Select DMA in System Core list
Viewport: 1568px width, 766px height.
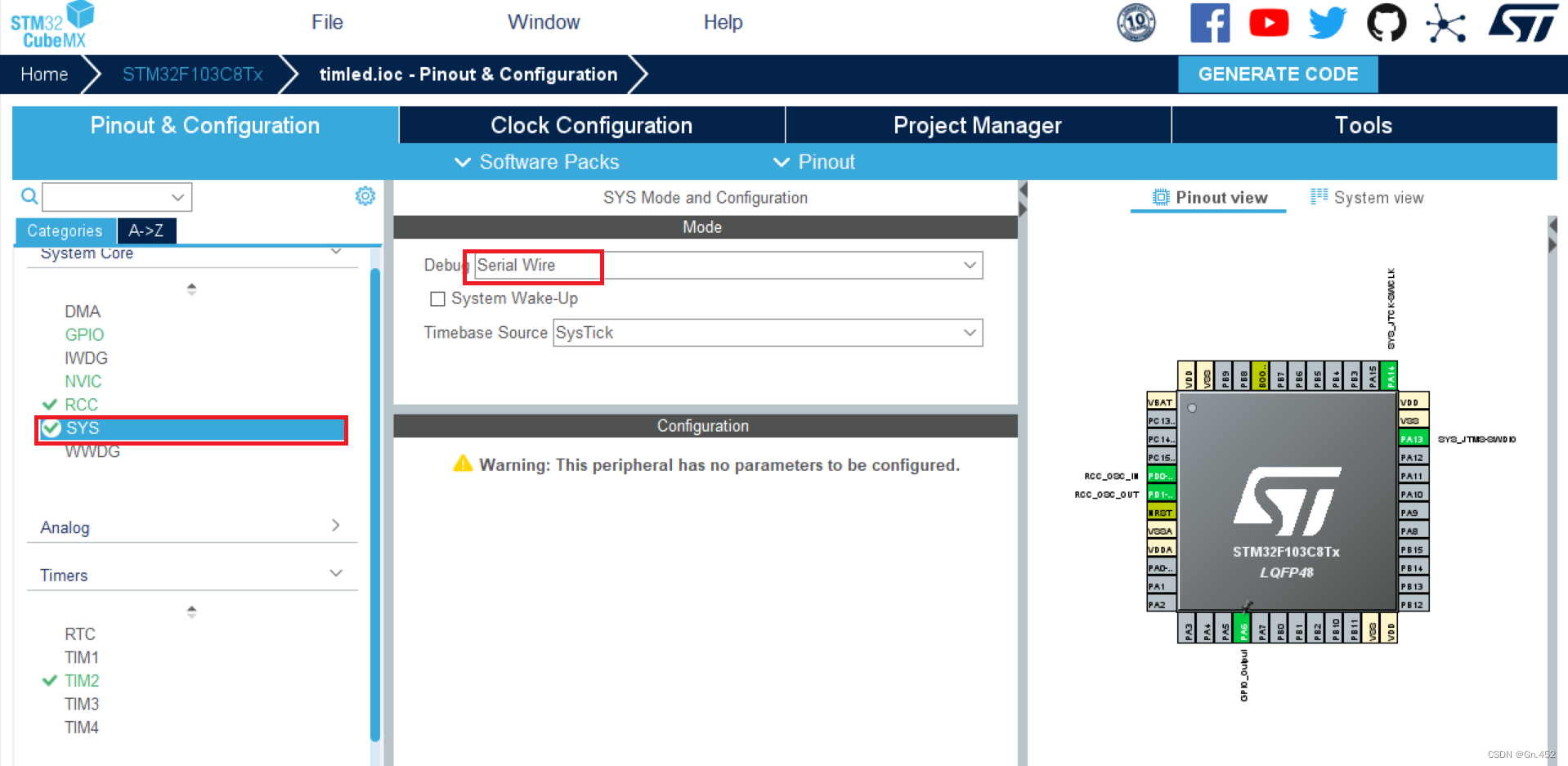click(x=83, y=311)
